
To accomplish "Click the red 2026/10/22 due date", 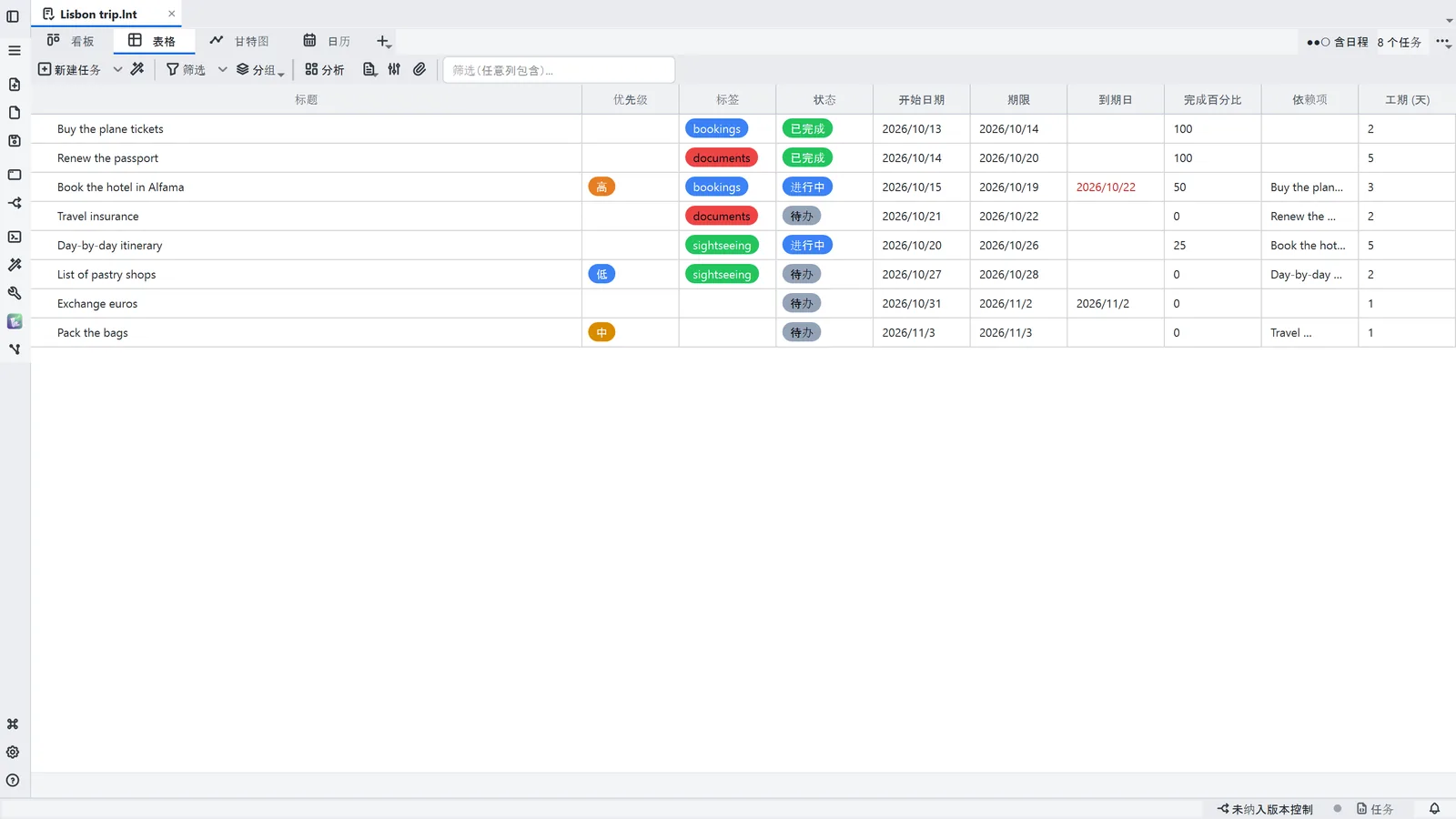I will pyautogui.click(x=1106, y=187).
